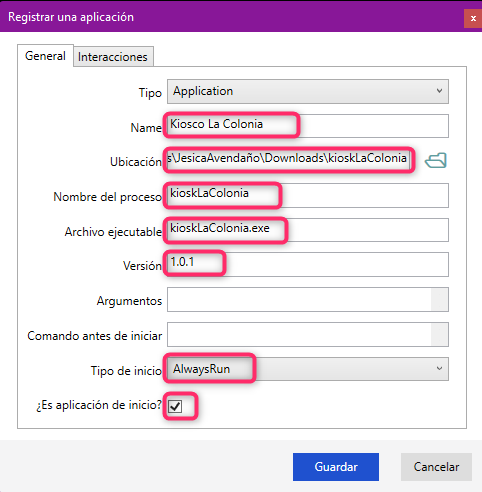Click into the Ubicación path field
Viewport: 482px width, 492px height.
pyautogui.click(x=289, y=160)
